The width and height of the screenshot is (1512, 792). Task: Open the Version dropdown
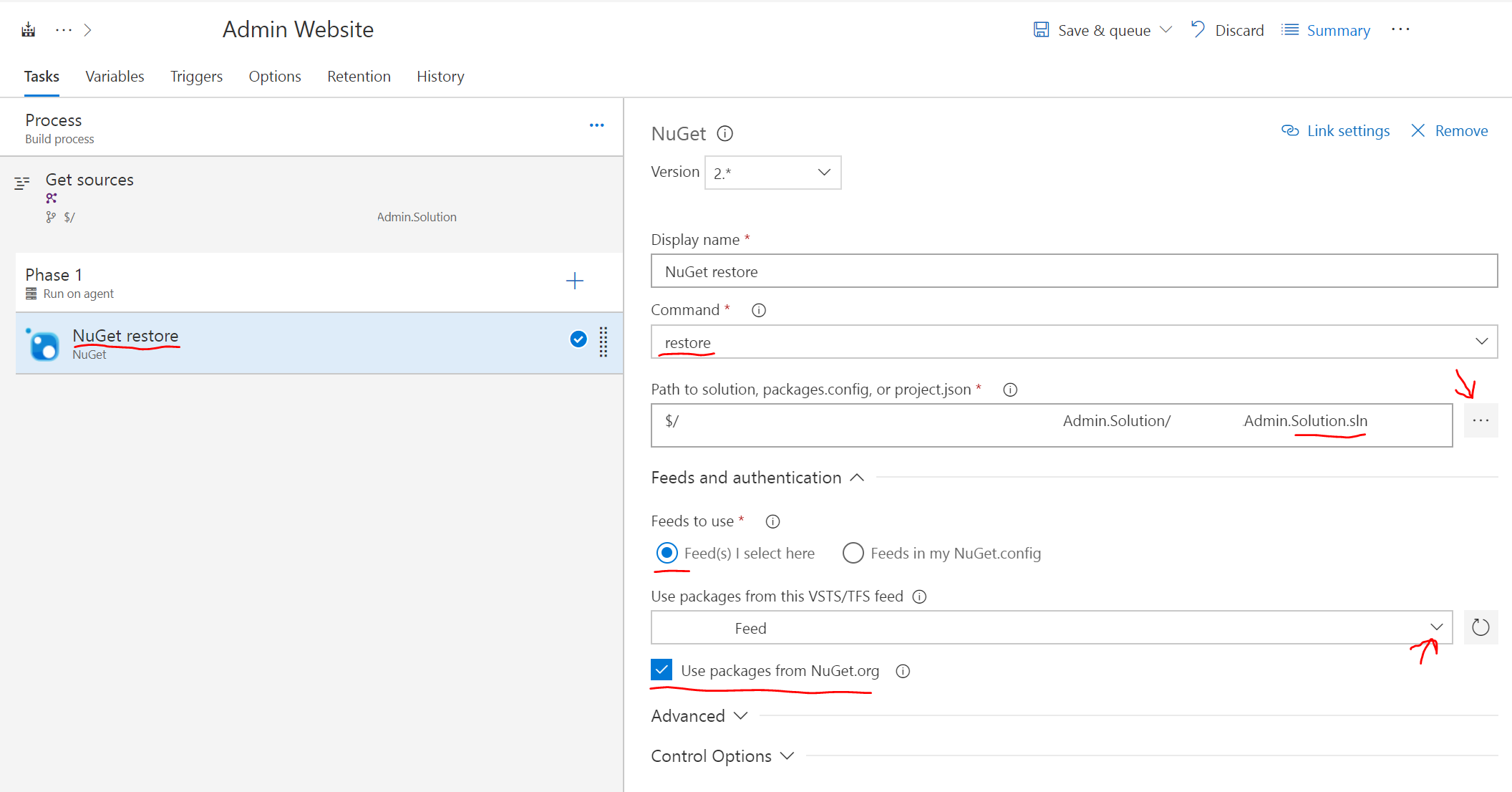point(772,173)
